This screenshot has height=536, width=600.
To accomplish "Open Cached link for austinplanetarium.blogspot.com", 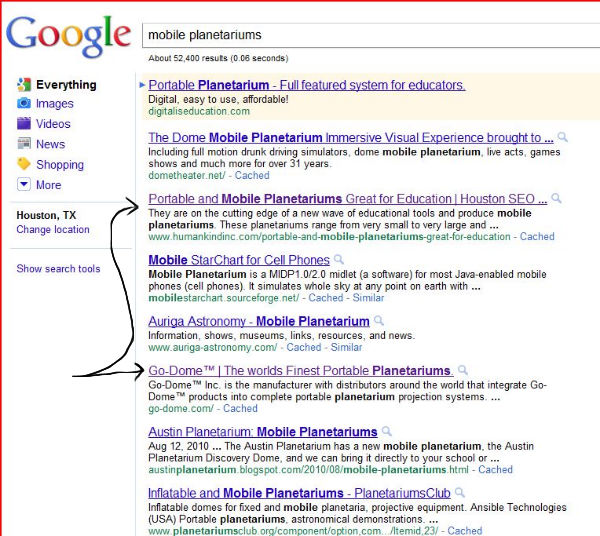I will click(x=495, y=470).
